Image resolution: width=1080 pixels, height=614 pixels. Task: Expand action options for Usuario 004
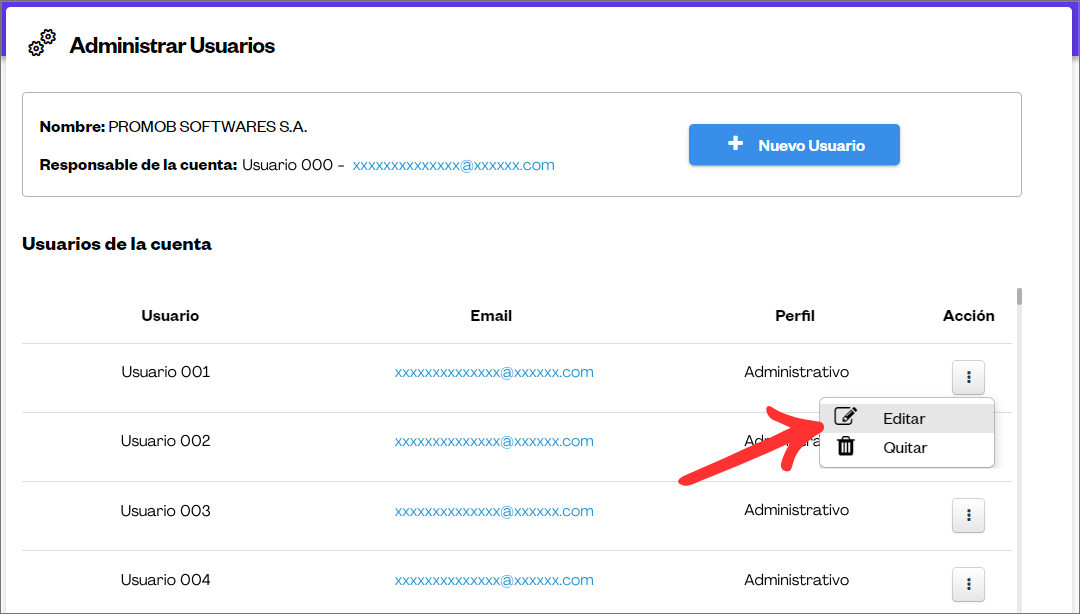[968, 584]
